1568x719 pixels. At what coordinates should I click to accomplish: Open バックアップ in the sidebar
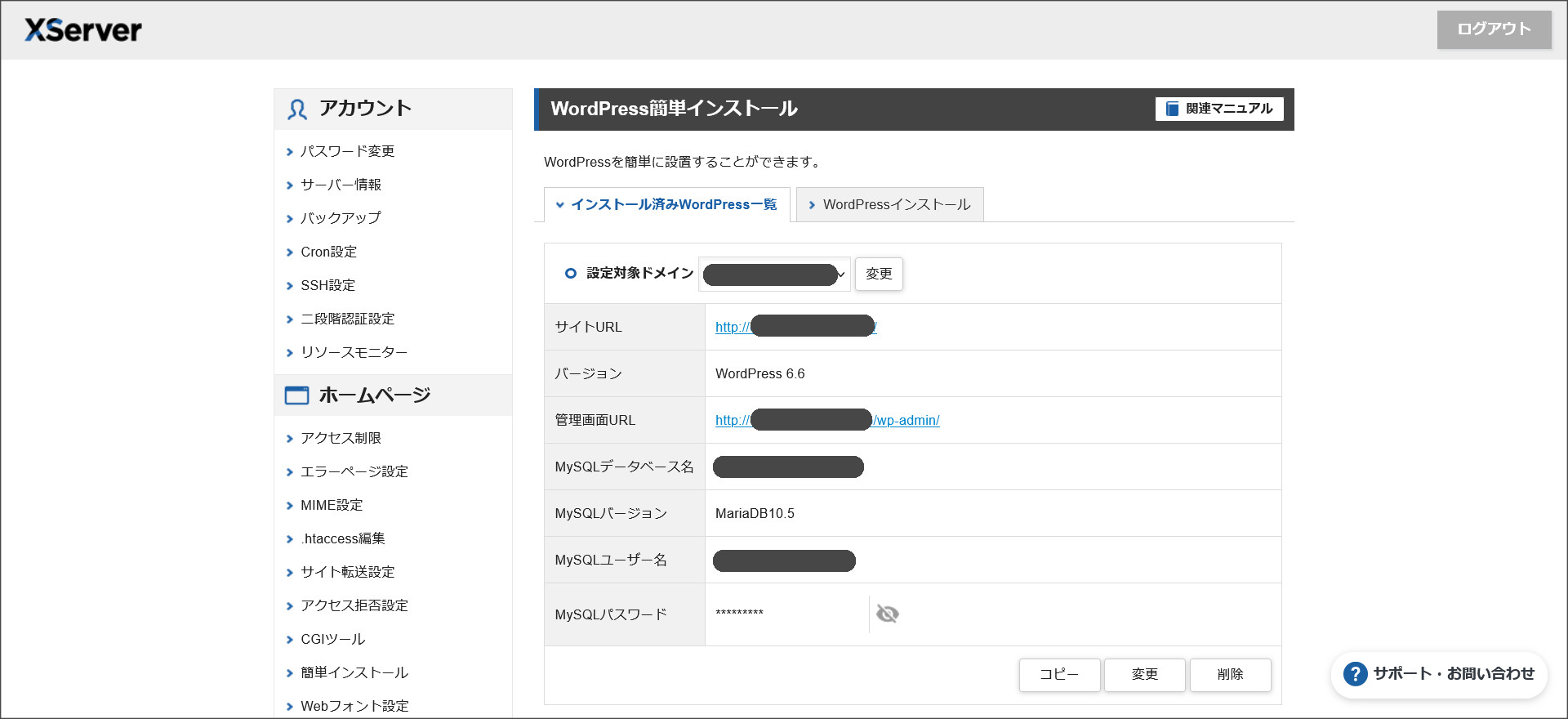tap(341, 218)
